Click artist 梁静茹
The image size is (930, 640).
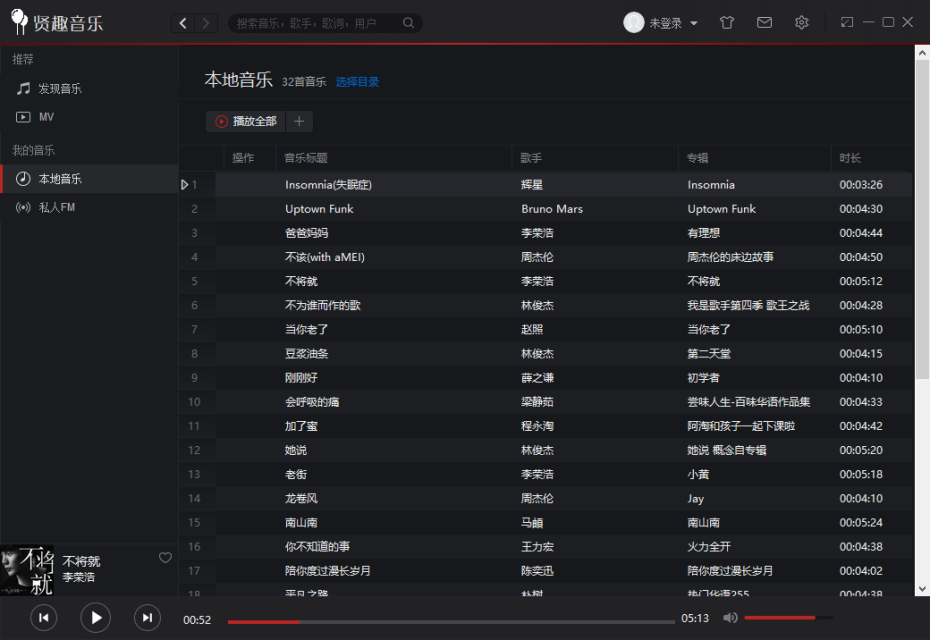coord(537,402)
